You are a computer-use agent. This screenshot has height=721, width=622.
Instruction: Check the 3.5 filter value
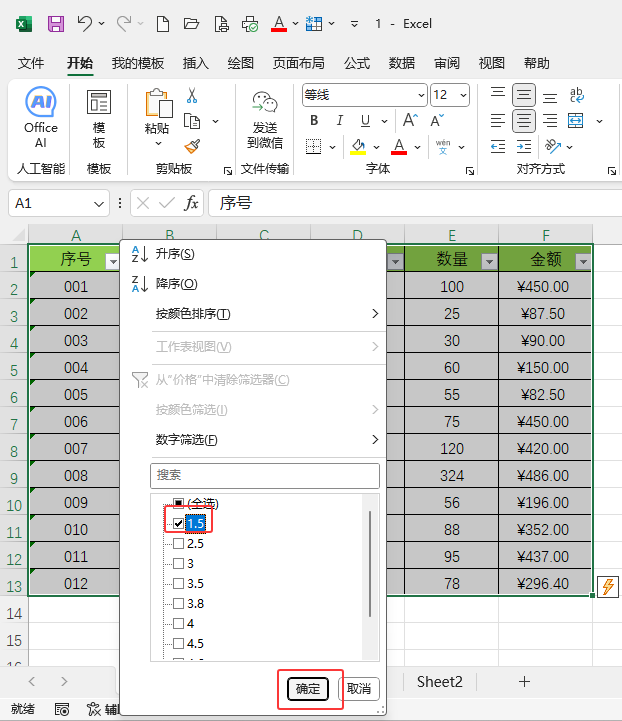coord(178,584)
